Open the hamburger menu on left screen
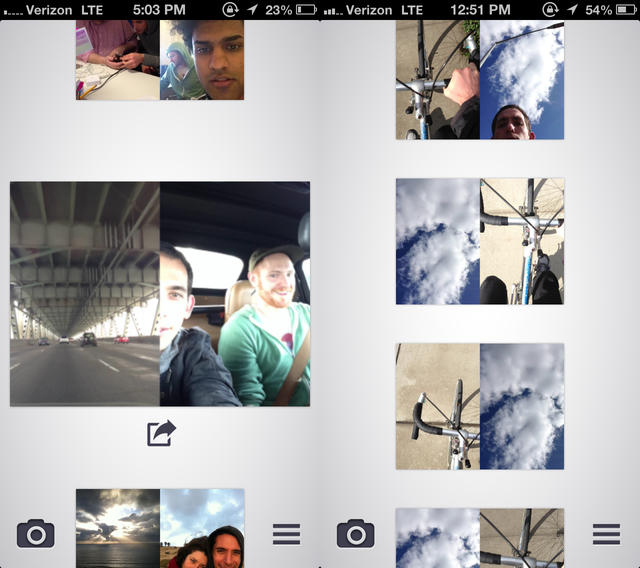 click(287, 534)
